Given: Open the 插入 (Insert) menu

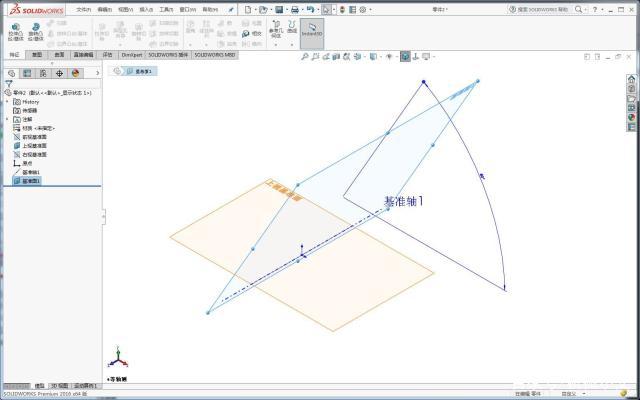Looking at the screenshot, I should (x=147, y=9).
